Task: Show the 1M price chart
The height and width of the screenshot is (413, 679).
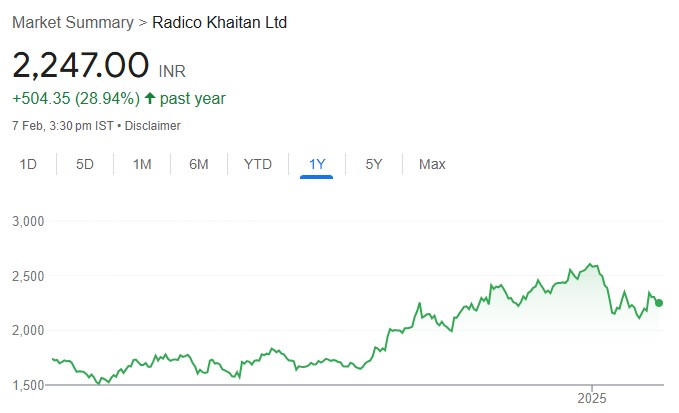Action: (142, 164)
